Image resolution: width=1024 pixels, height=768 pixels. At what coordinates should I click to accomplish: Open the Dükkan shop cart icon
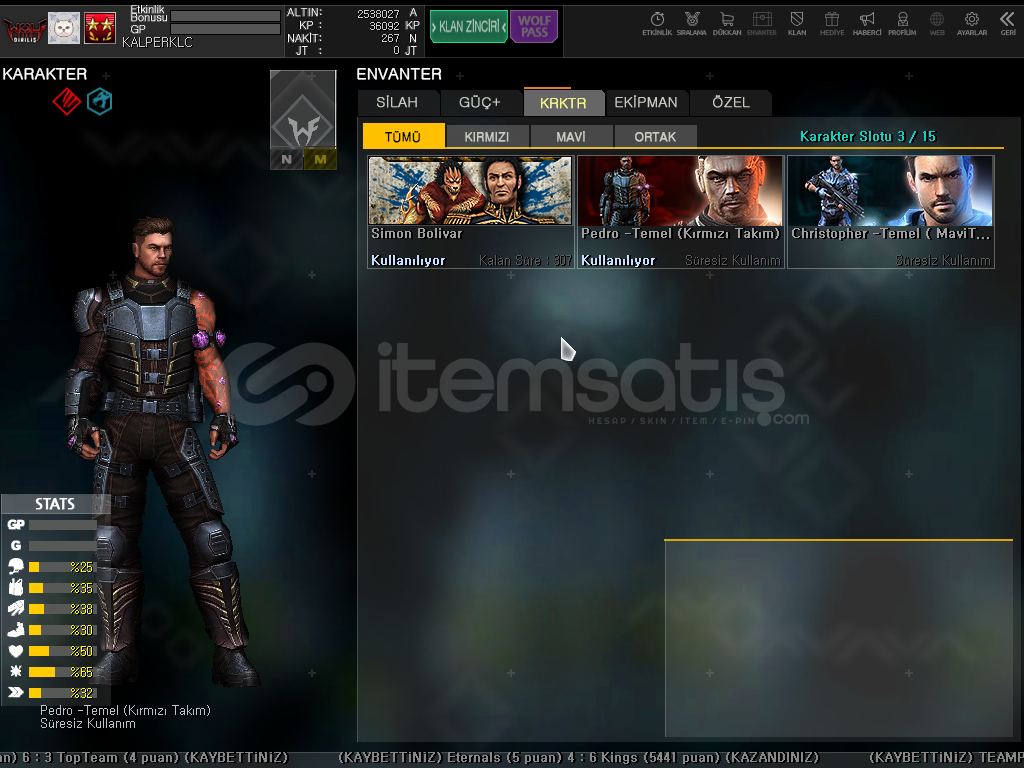pyautogui.click(x=727, y=24)
